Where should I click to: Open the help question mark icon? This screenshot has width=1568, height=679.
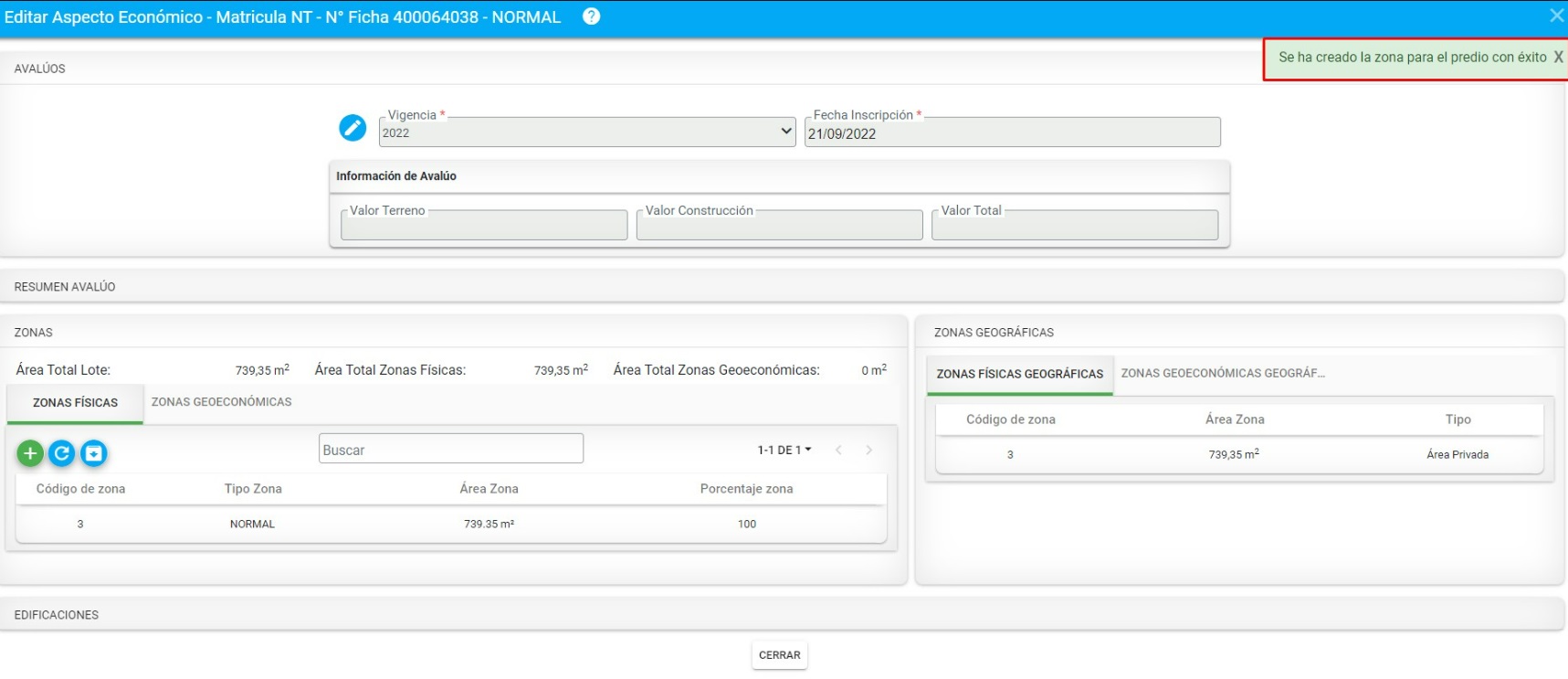point(591,16)
